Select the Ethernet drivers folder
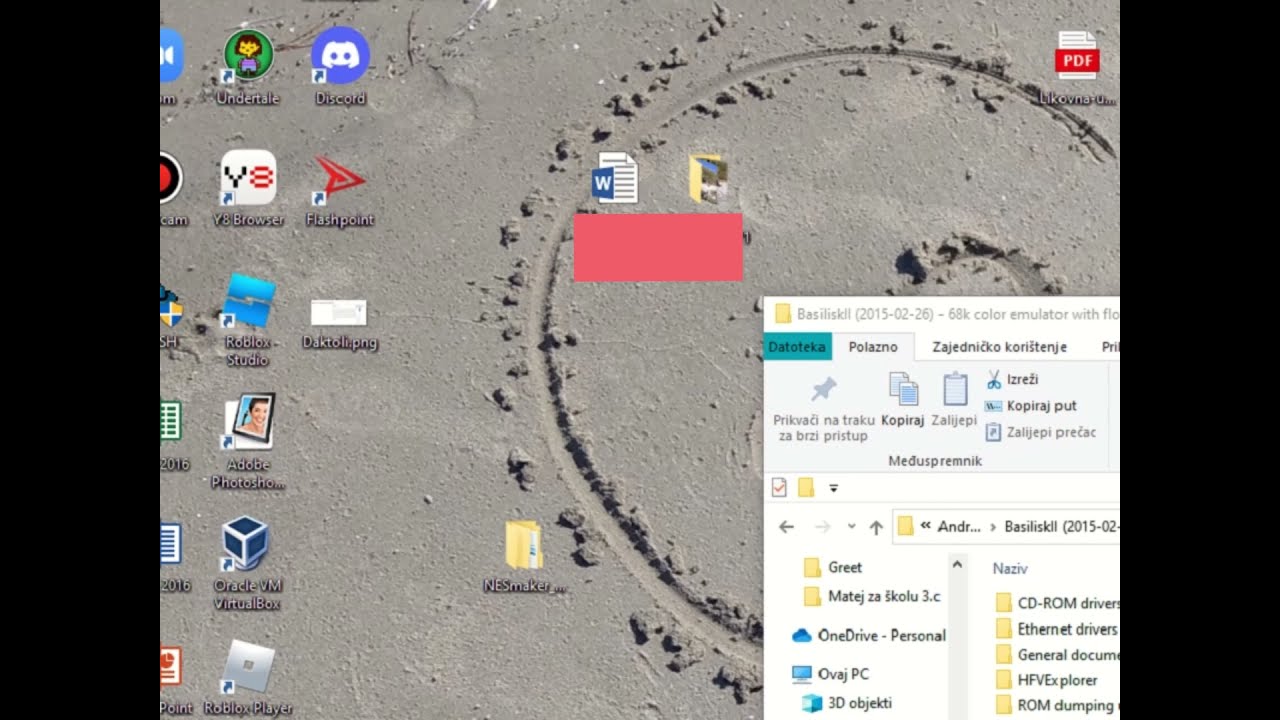This screenshot has height=720, width=1280. (1056, 629)
